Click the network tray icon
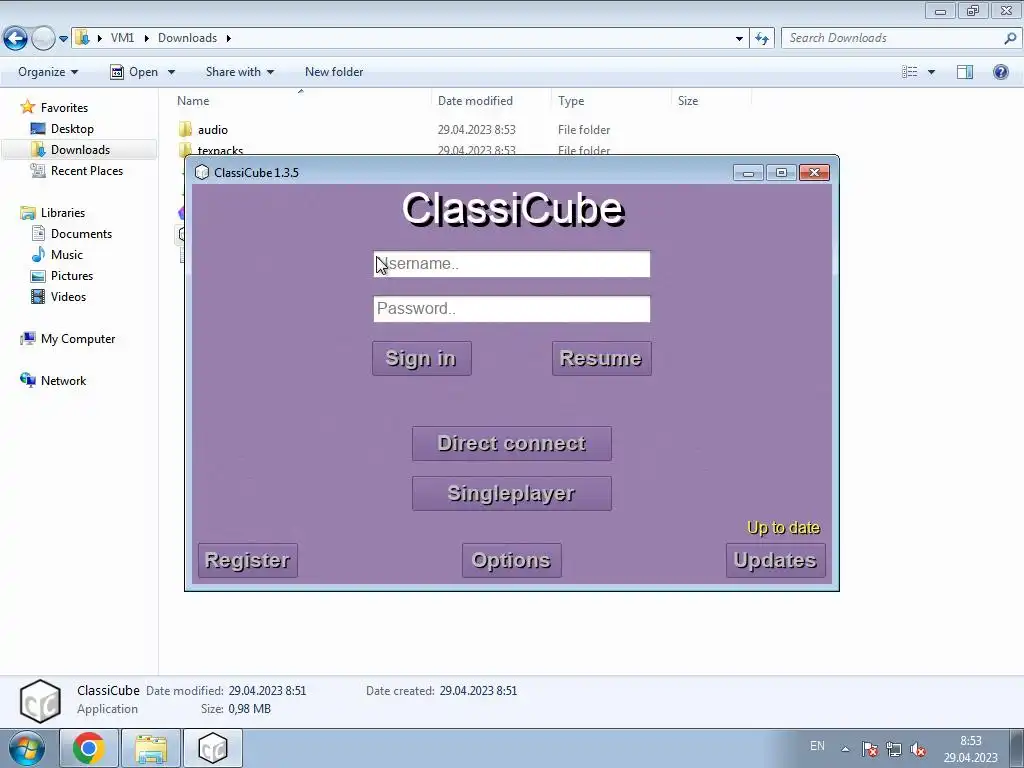1024x768 pixels. point(893,749)
